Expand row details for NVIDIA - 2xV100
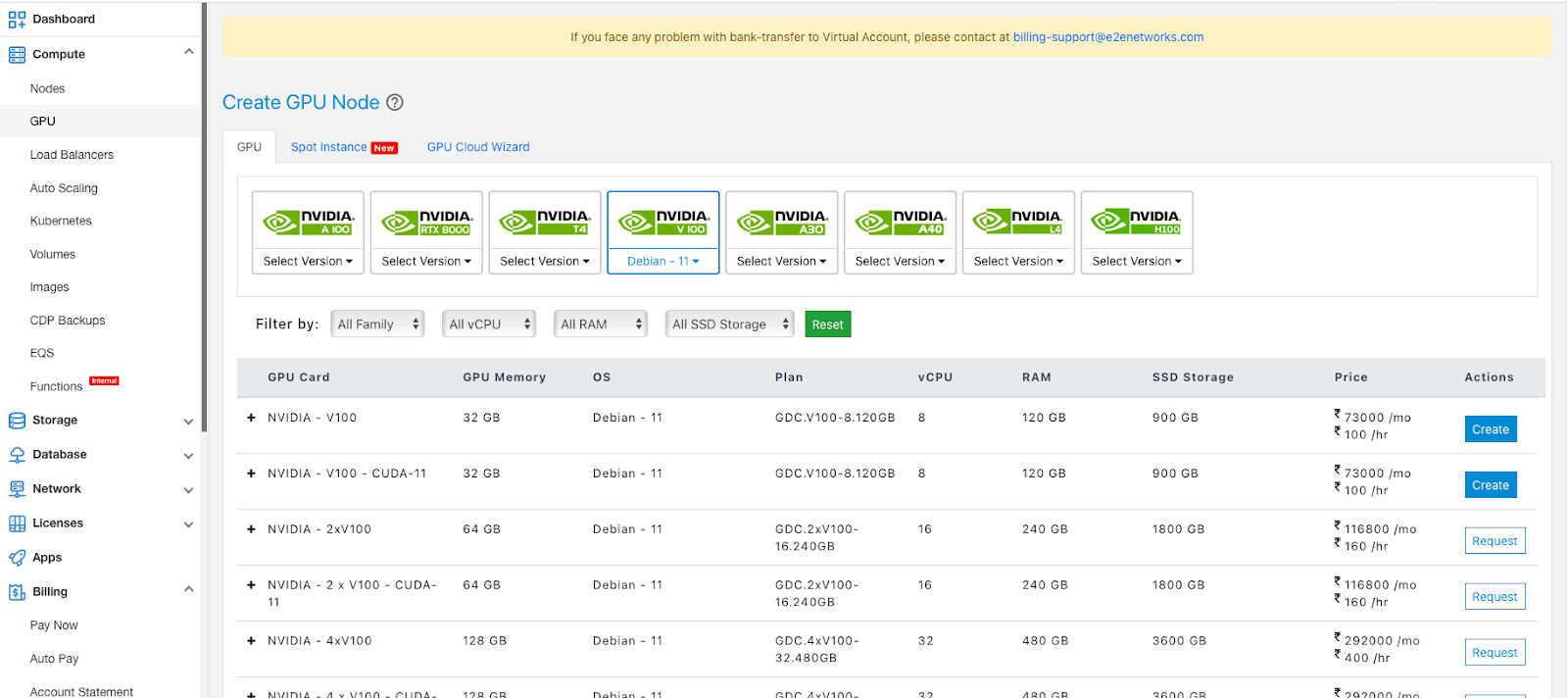The height and width of the screenshot is (698, 1568). pos(252,529)
